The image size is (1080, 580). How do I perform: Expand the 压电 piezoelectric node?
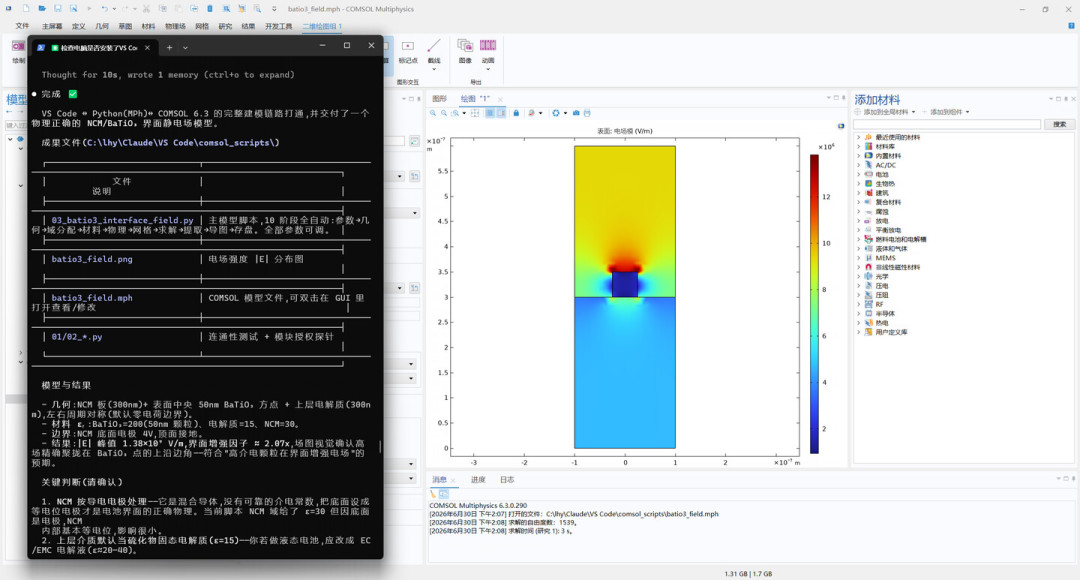[x=858, y=285]
